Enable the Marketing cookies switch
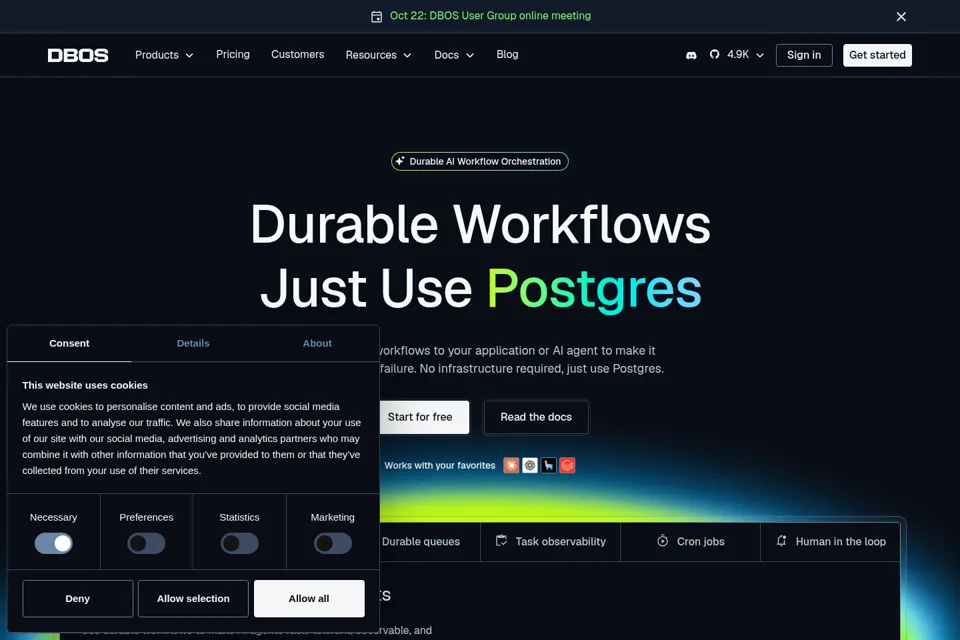Image resolution: width=960 pixels, height=640 pixels. 332,543
